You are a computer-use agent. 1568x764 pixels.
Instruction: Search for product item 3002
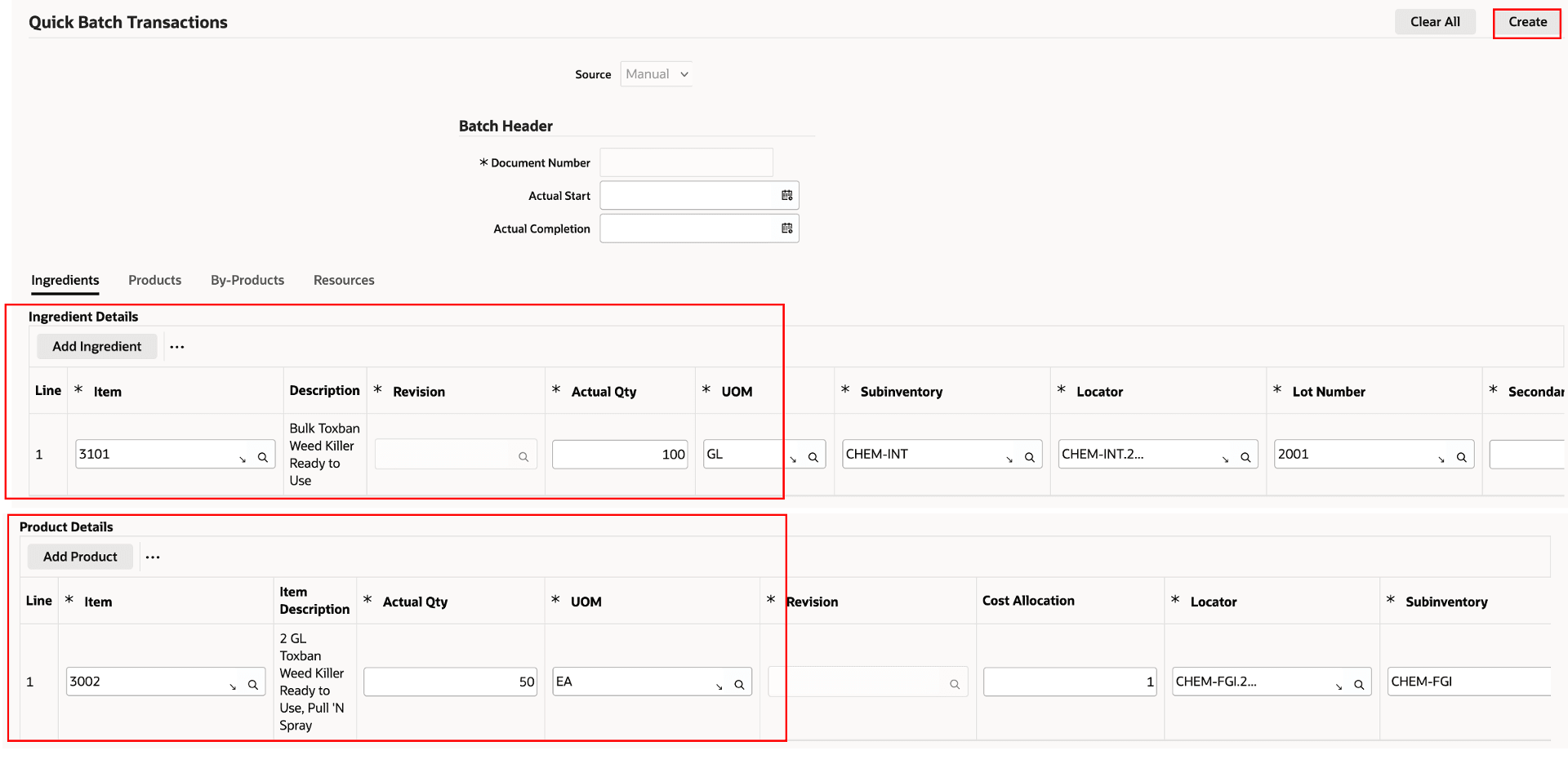253,685
